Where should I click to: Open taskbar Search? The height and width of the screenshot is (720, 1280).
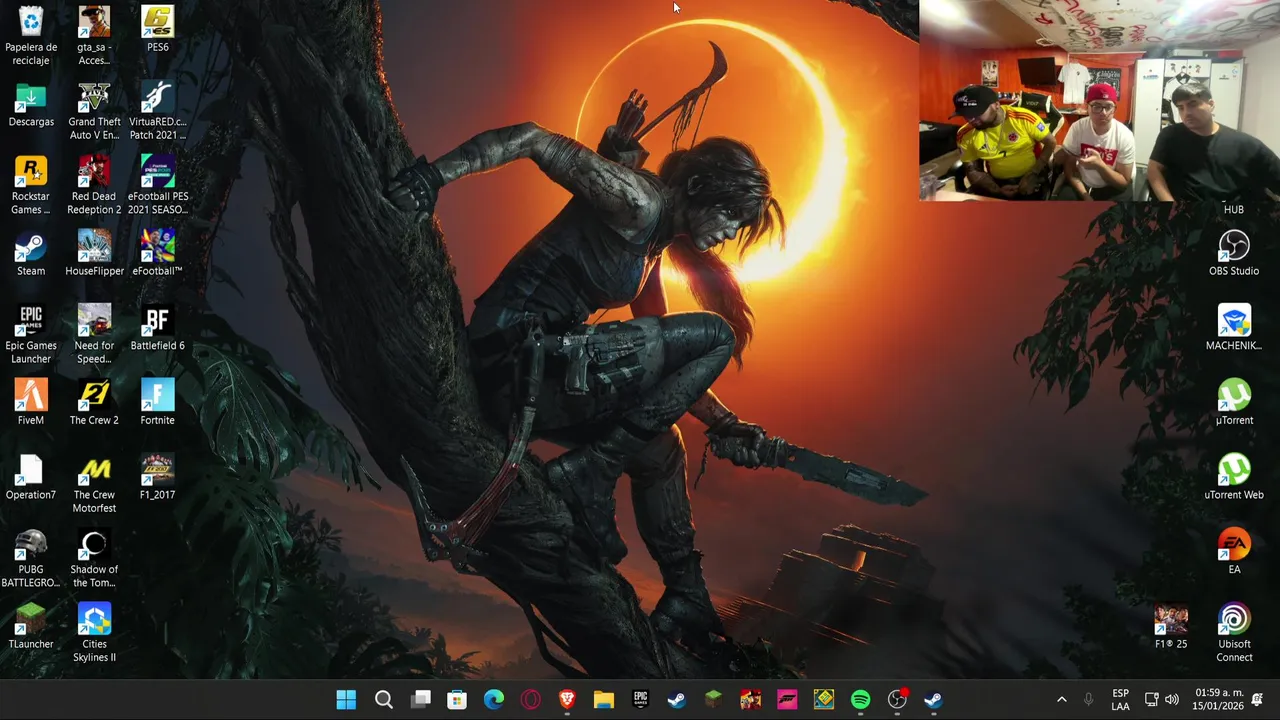[x=384, y=700]
